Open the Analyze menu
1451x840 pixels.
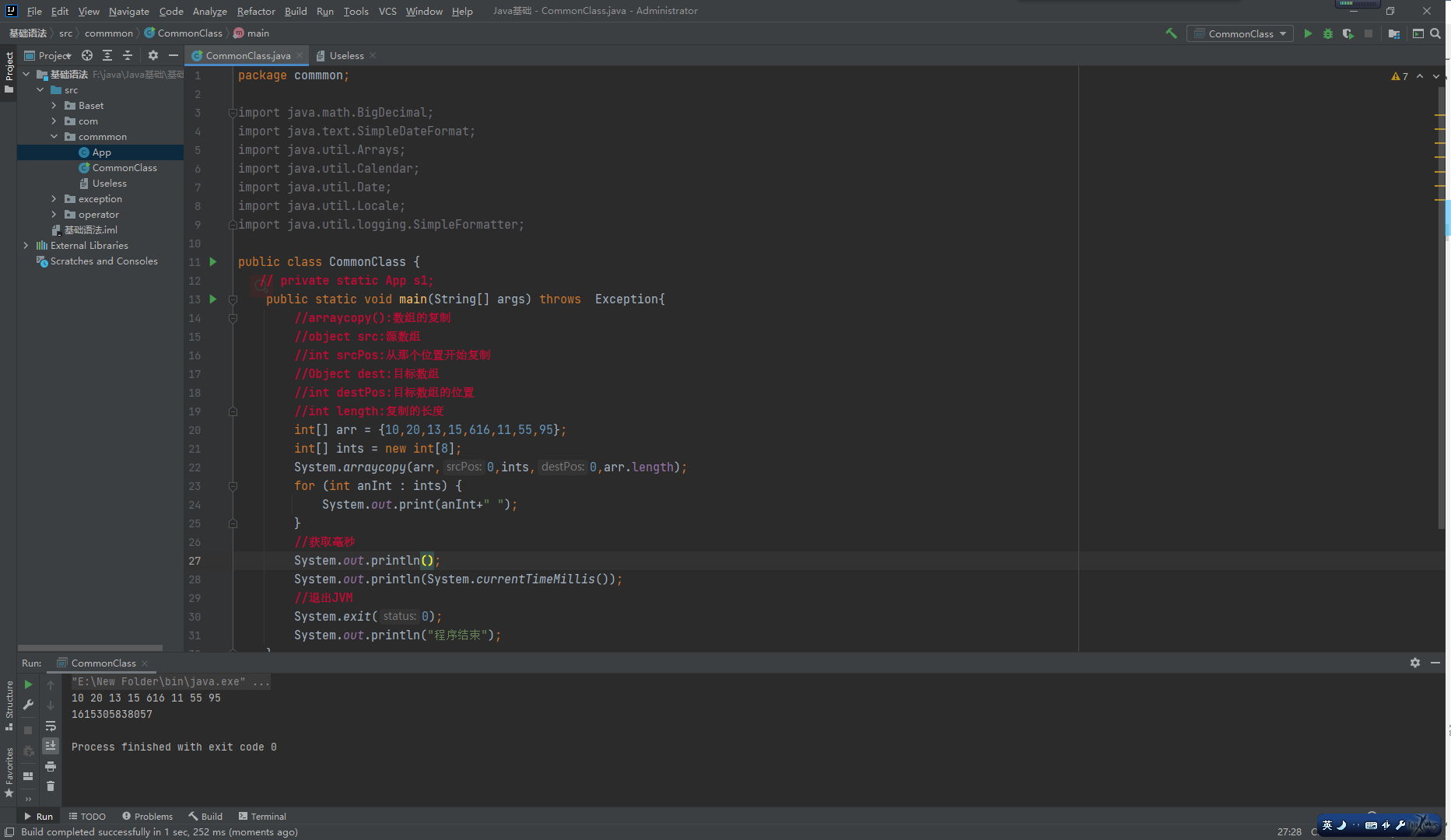209,11
